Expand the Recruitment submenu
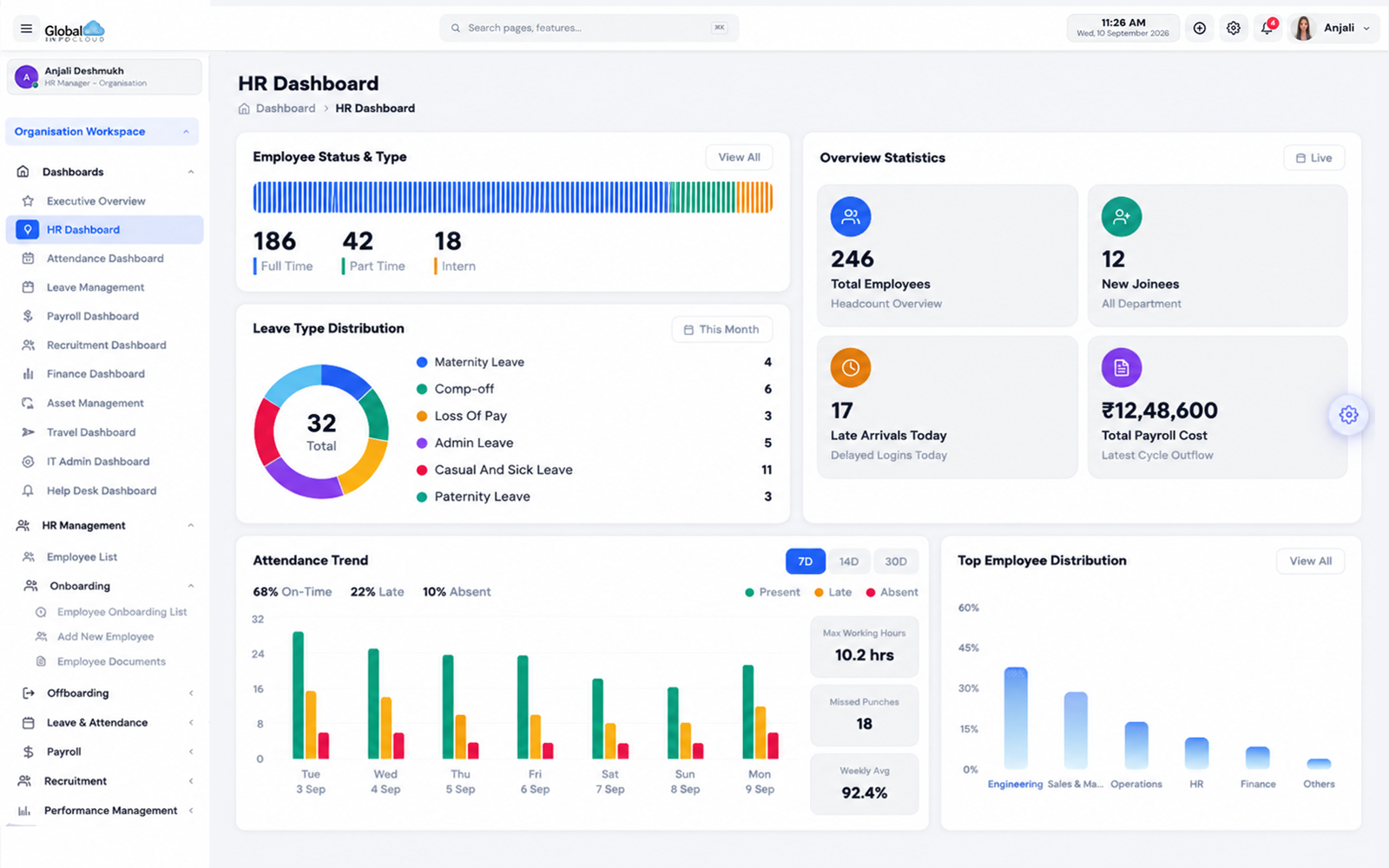 tap(190, 781)
